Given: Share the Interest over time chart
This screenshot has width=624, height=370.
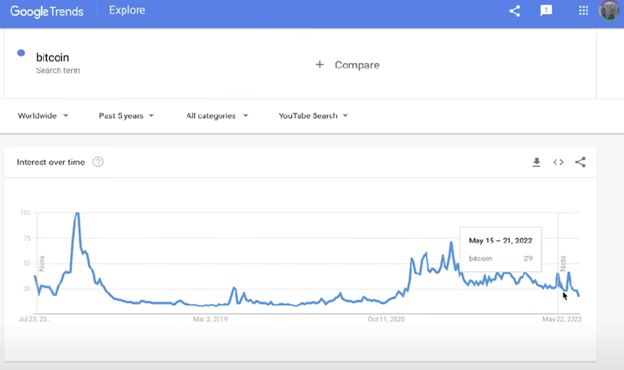Looking at the screenshot, I should pyautogui.click(x=580, y=162).
